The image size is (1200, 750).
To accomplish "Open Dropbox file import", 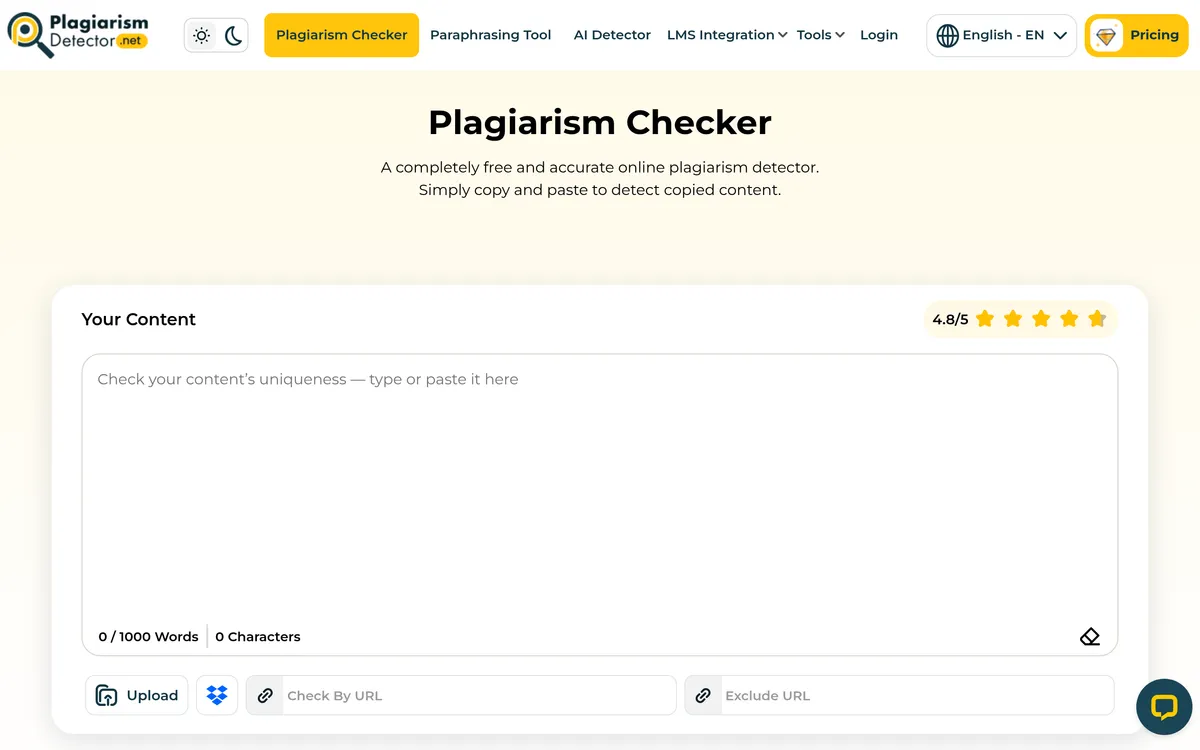I will coord(217,695).
